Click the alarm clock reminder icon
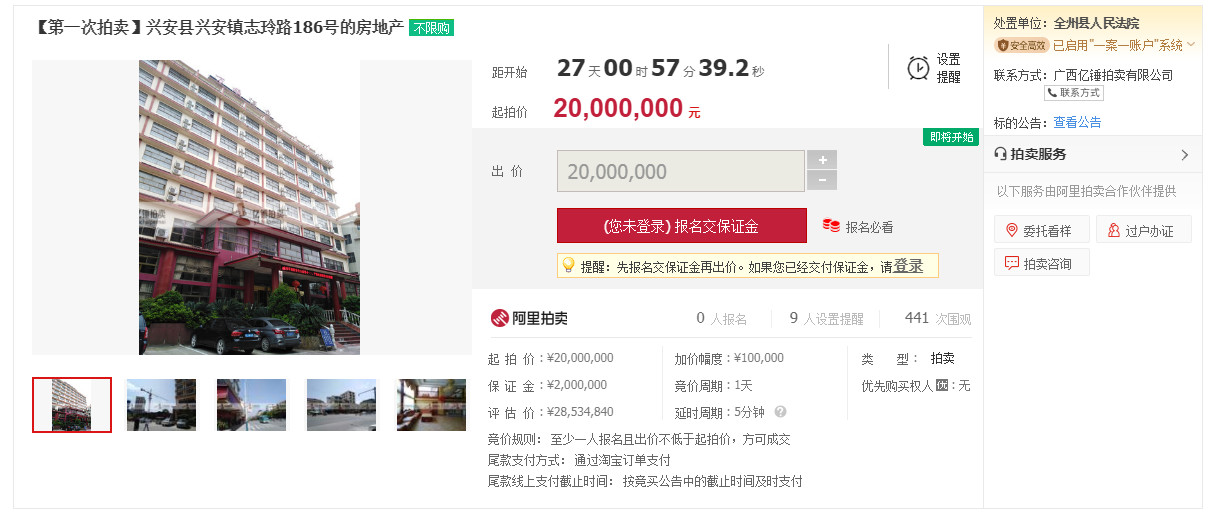The height and width of the screenshot is (532, 1215). 917,68
